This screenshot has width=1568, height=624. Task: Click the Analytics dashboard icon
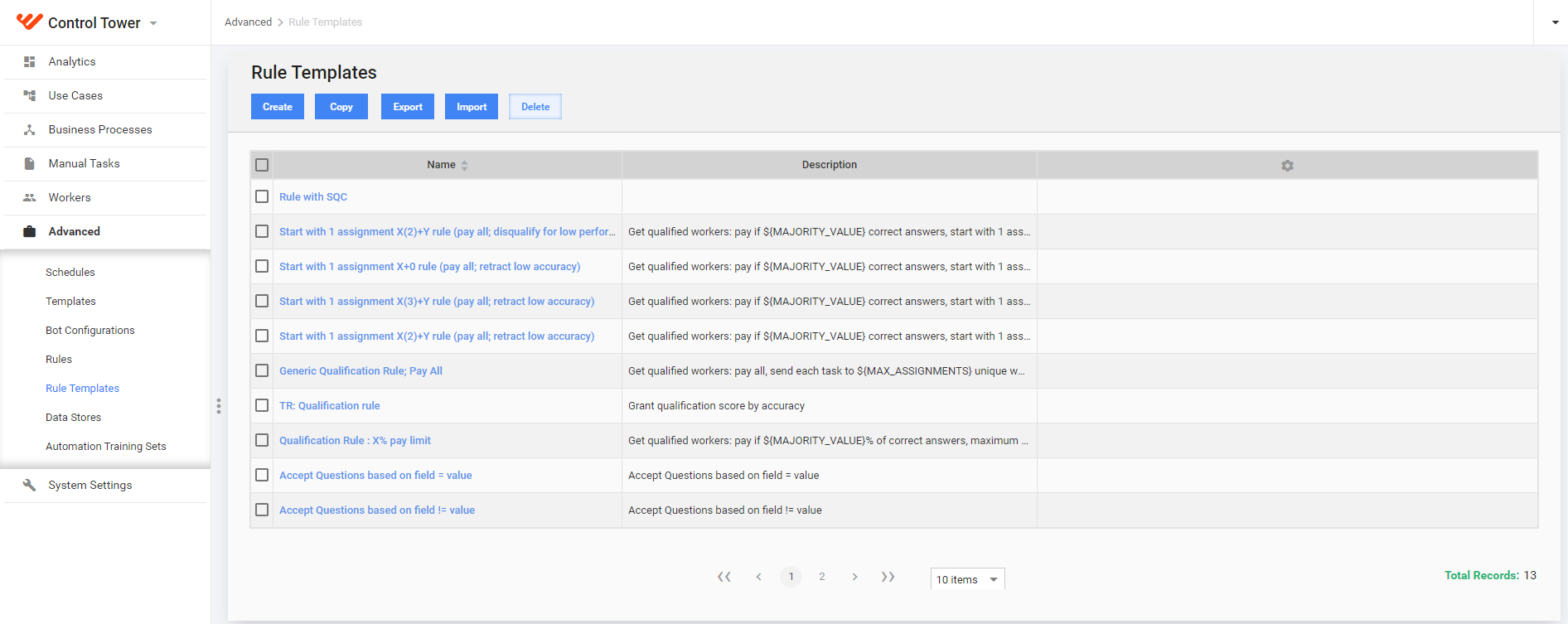click(30, 61)
